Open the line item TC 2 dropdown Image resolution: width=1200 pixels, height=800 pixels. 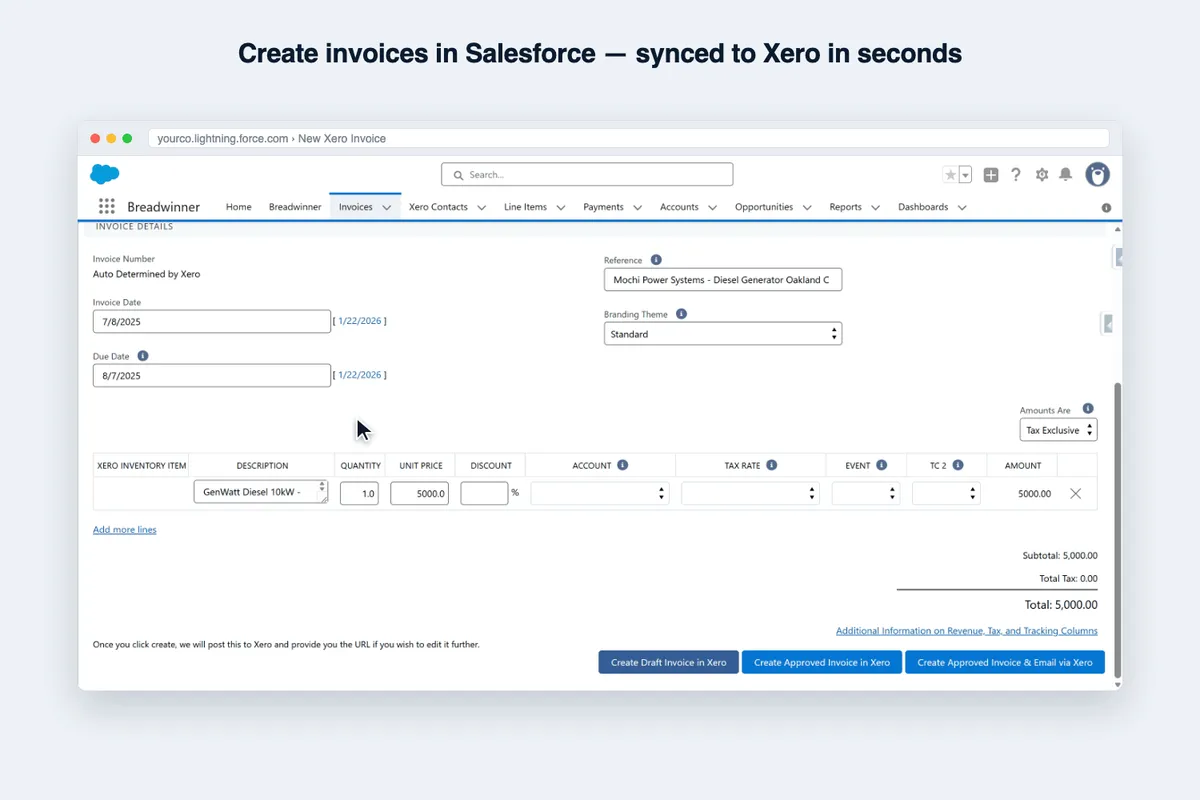pyautogui.click(x=946, y=493)
